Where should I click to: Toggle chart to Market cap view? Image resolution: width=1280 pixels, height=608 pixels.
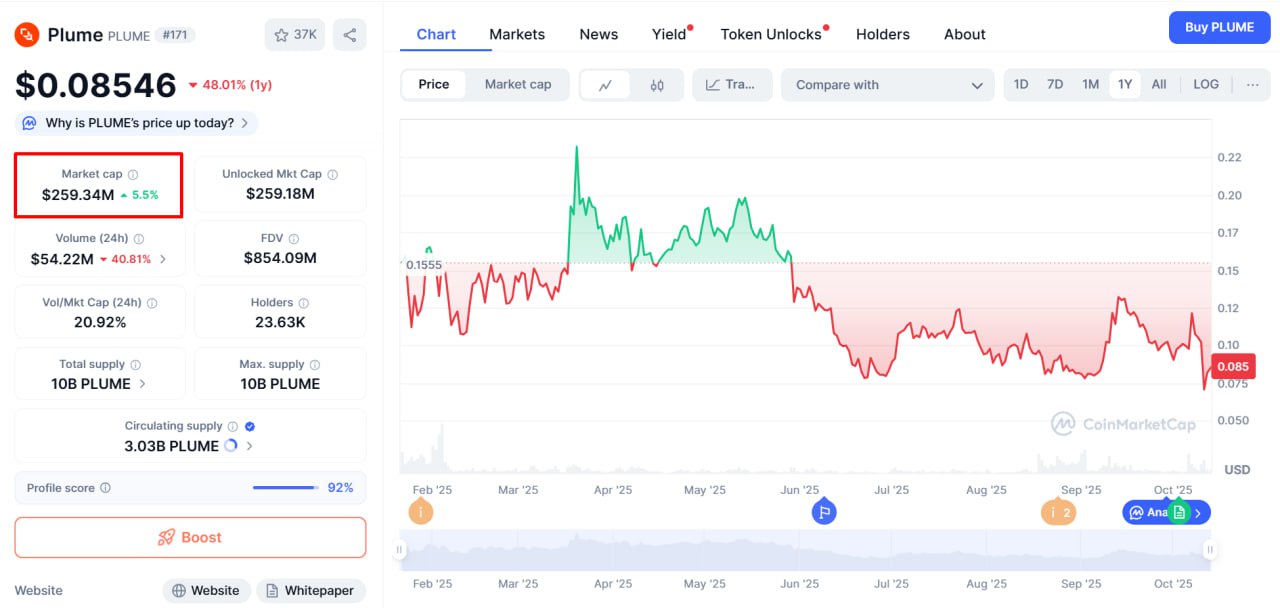518,85
